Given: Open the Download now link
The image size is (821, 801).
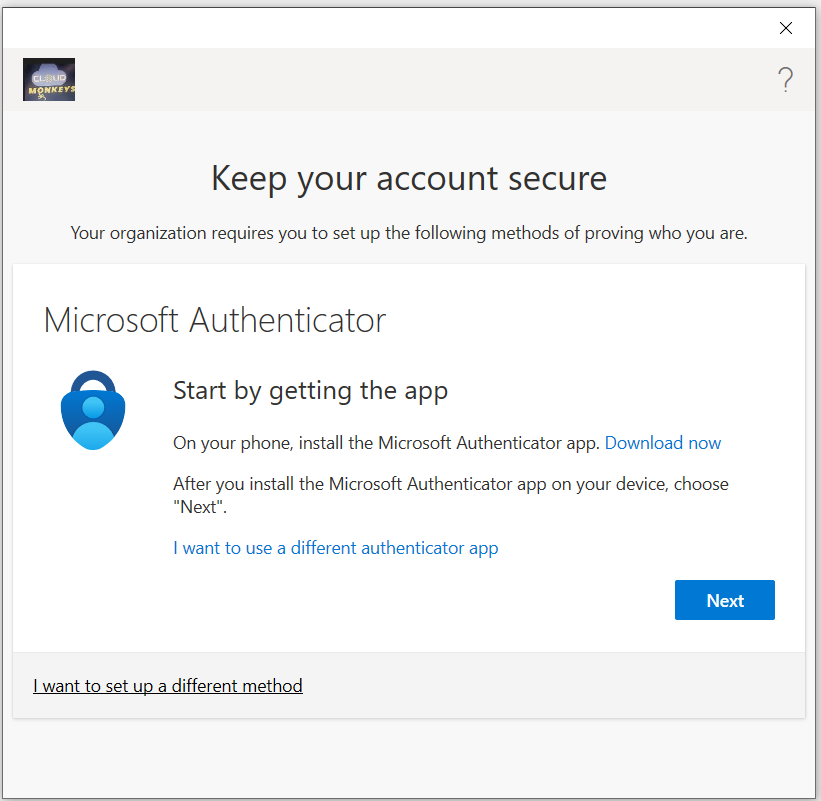Looking at the screenshot, I should pyautogui.click(x=663, y=443).
